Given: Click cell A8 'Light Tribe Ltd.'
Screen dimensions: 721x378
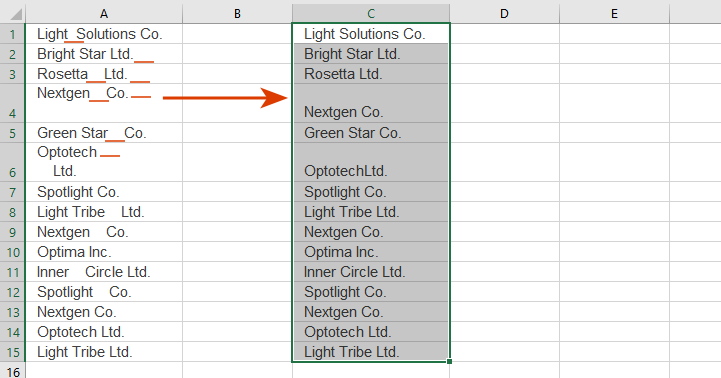Looking at the screenshot, I should [x=104, y=212].
